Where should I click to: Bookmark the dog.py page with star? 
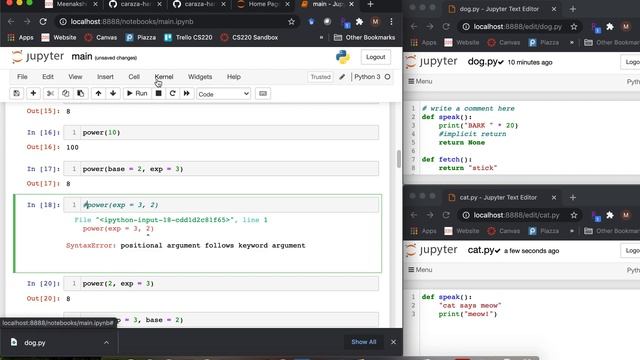tap(574, 27)
